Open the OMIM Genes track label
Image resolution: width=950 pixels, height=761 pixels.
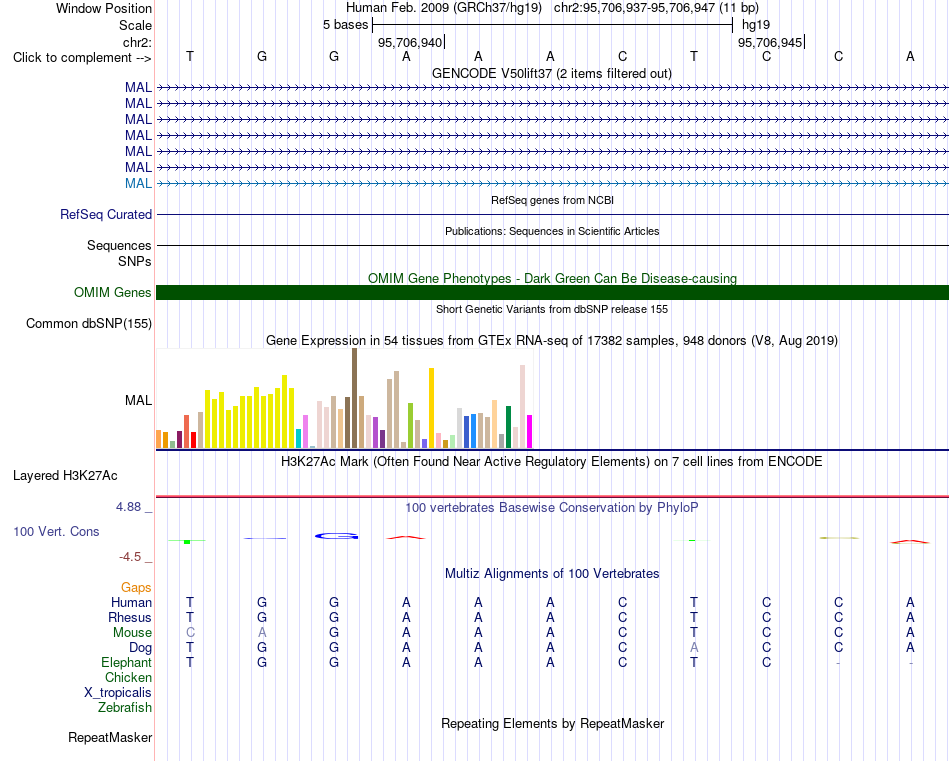click(x=112, y=293)
